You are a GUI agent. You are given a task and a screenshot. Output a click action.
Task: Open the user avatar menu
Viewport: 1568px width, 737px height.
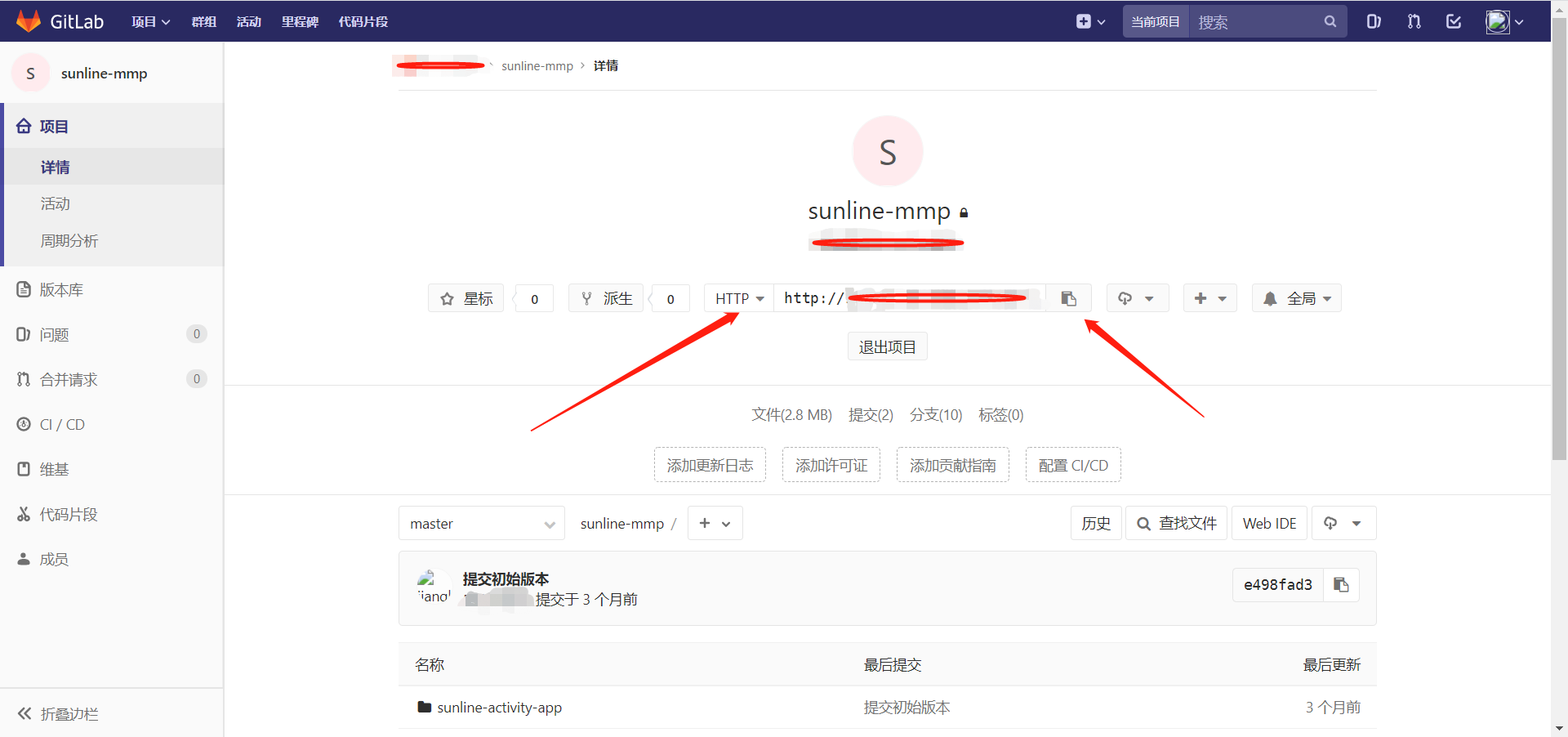[1504, 22]
